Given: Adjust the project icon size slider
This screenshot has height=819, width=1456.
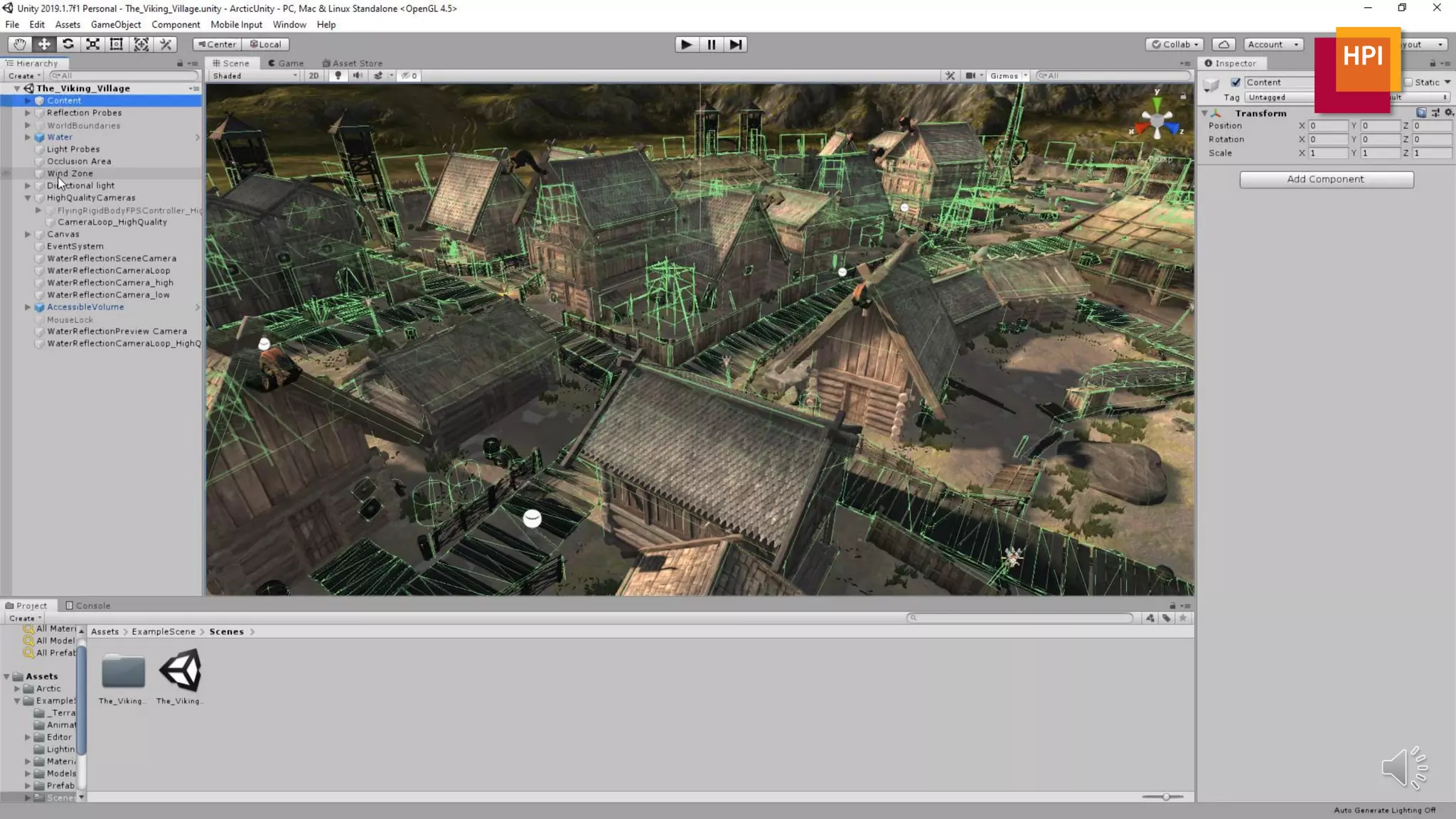Looking at the screenshot, I should pos(1166,796).
